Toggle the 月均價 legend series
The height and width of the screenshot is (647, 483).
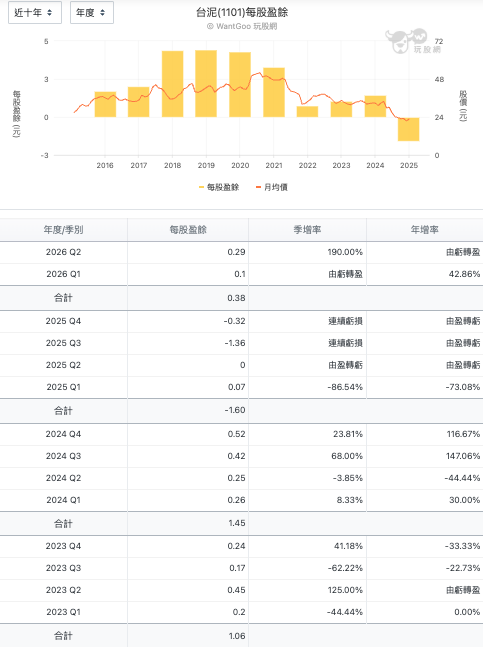[271, 187]
